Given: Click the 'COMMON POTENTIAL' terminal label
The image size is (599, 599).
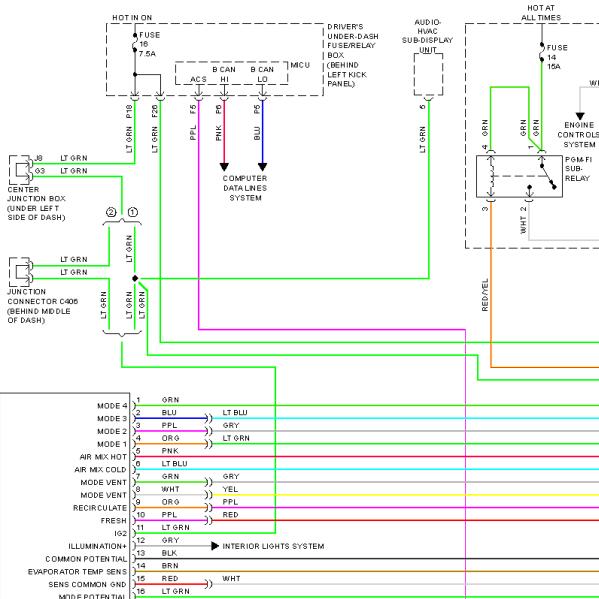Looking at the screenshot, I should [x=86, y=559].
